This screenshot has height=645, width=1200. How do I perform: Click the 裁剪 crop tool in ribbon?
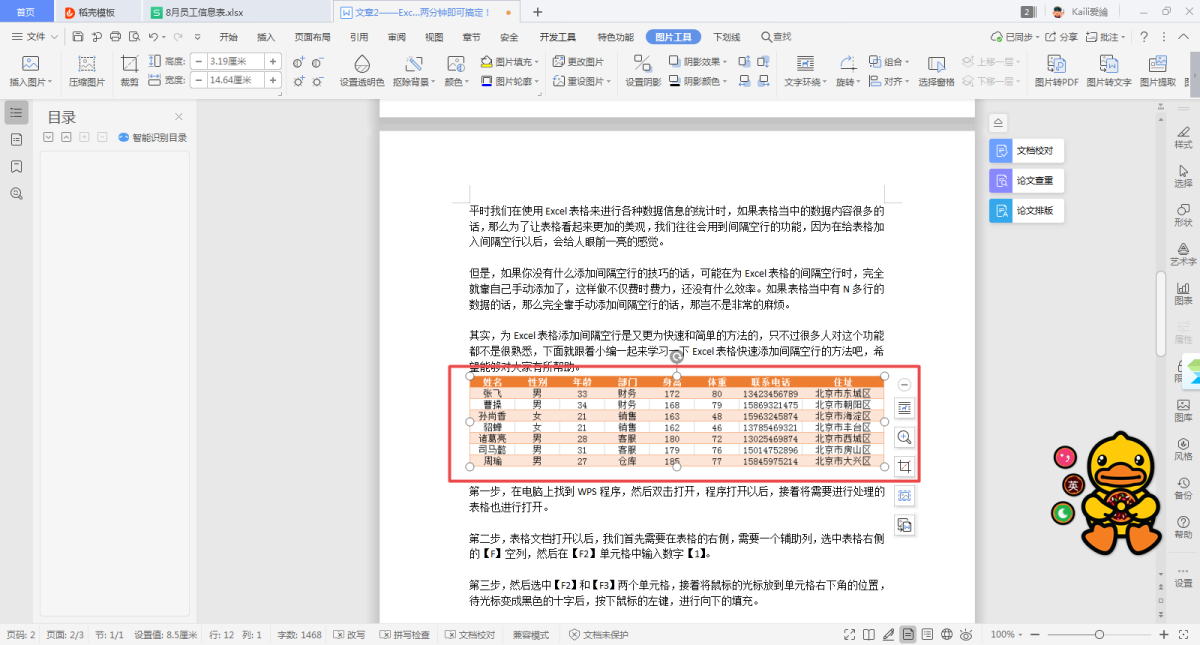tap(130, 70)
